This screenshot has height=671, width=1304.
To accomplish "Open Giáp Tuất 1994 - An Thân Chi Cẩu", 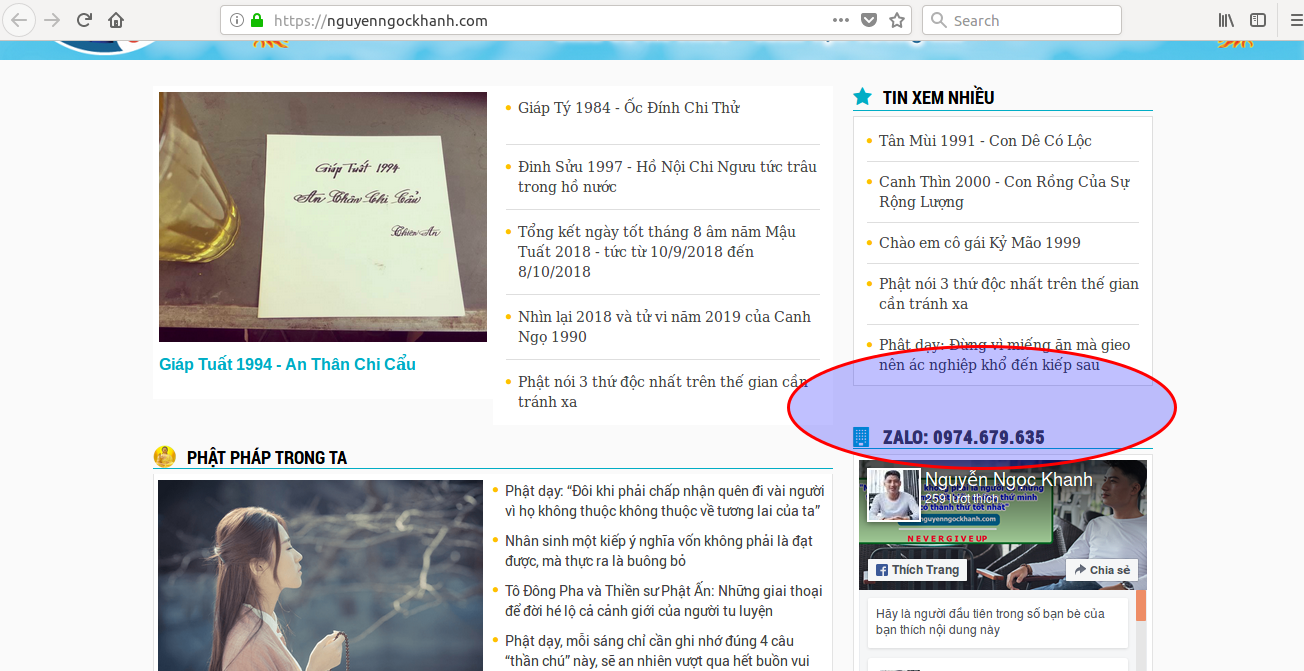I will [x=288, y=364].
